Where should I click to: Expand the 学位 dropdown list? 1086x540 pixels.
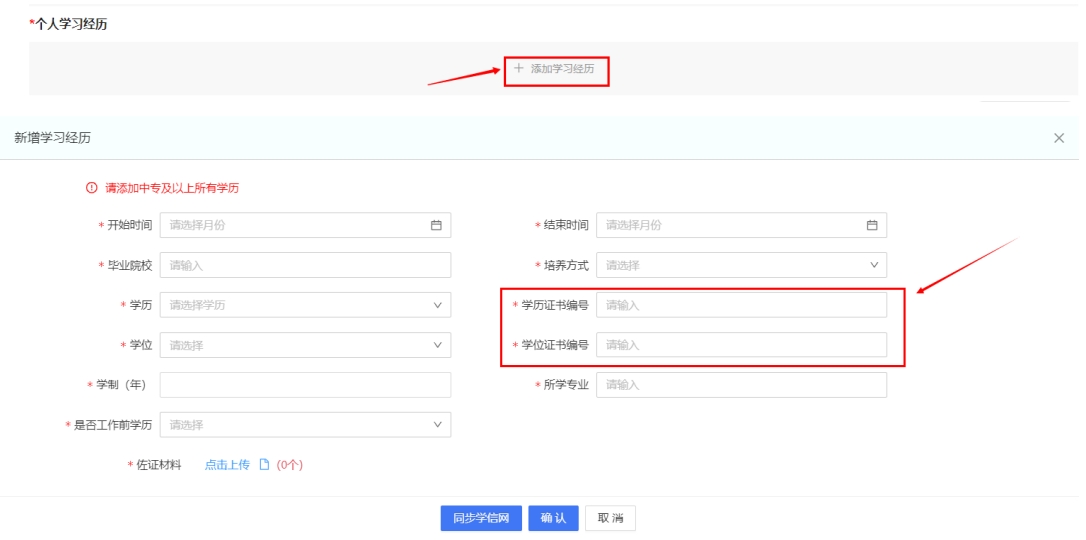coord(305,345)
